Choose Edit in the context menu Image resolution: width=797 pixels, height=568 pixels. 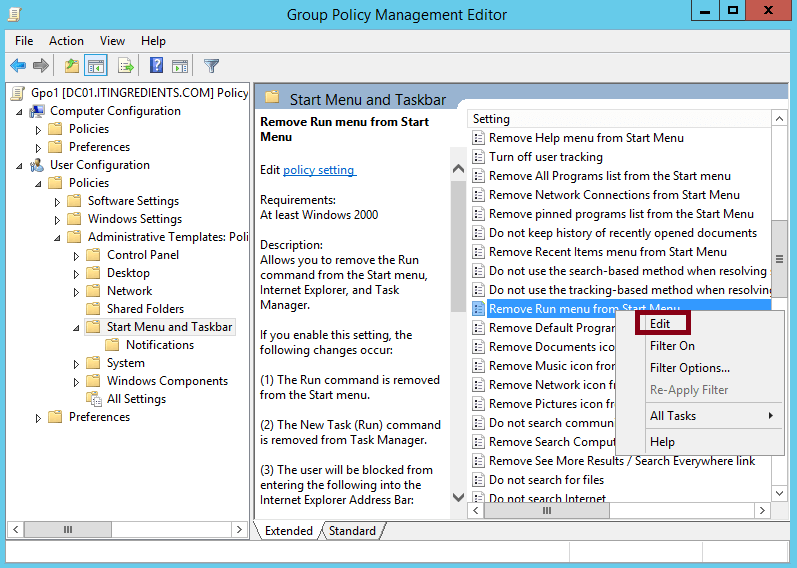point(660,324)
